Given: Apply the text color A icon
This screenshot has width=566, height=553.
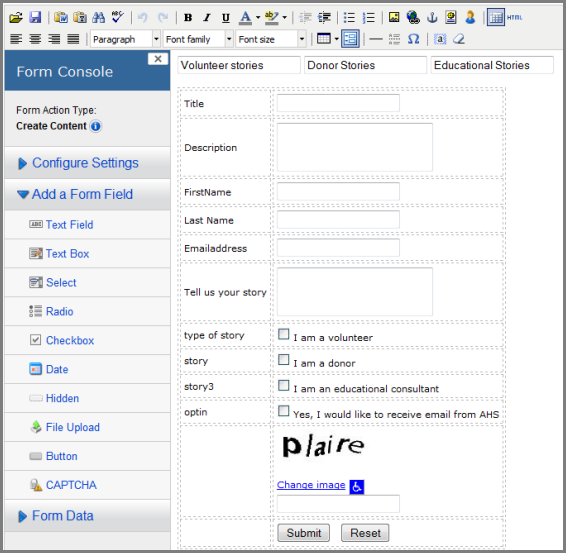Looking at the screenshot, I should [x=245, y=17].
